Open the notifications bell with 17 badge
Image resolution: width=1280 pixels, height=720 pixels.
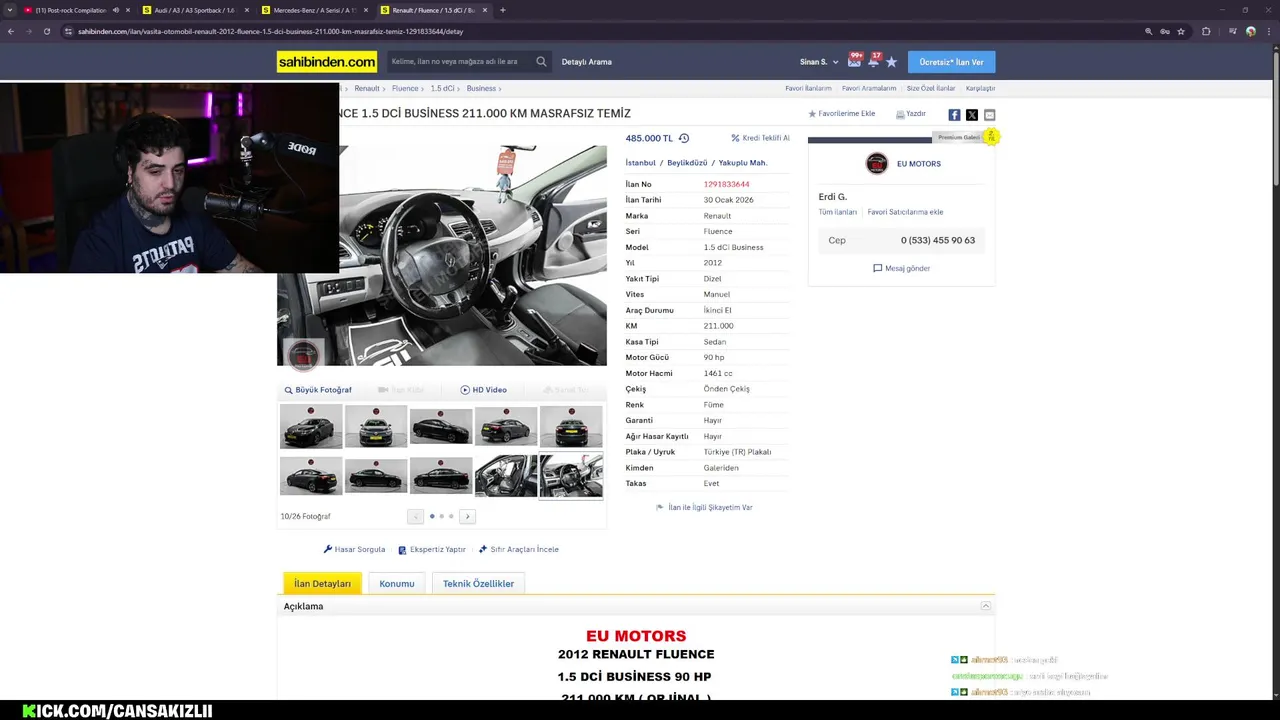pos(873,61)
